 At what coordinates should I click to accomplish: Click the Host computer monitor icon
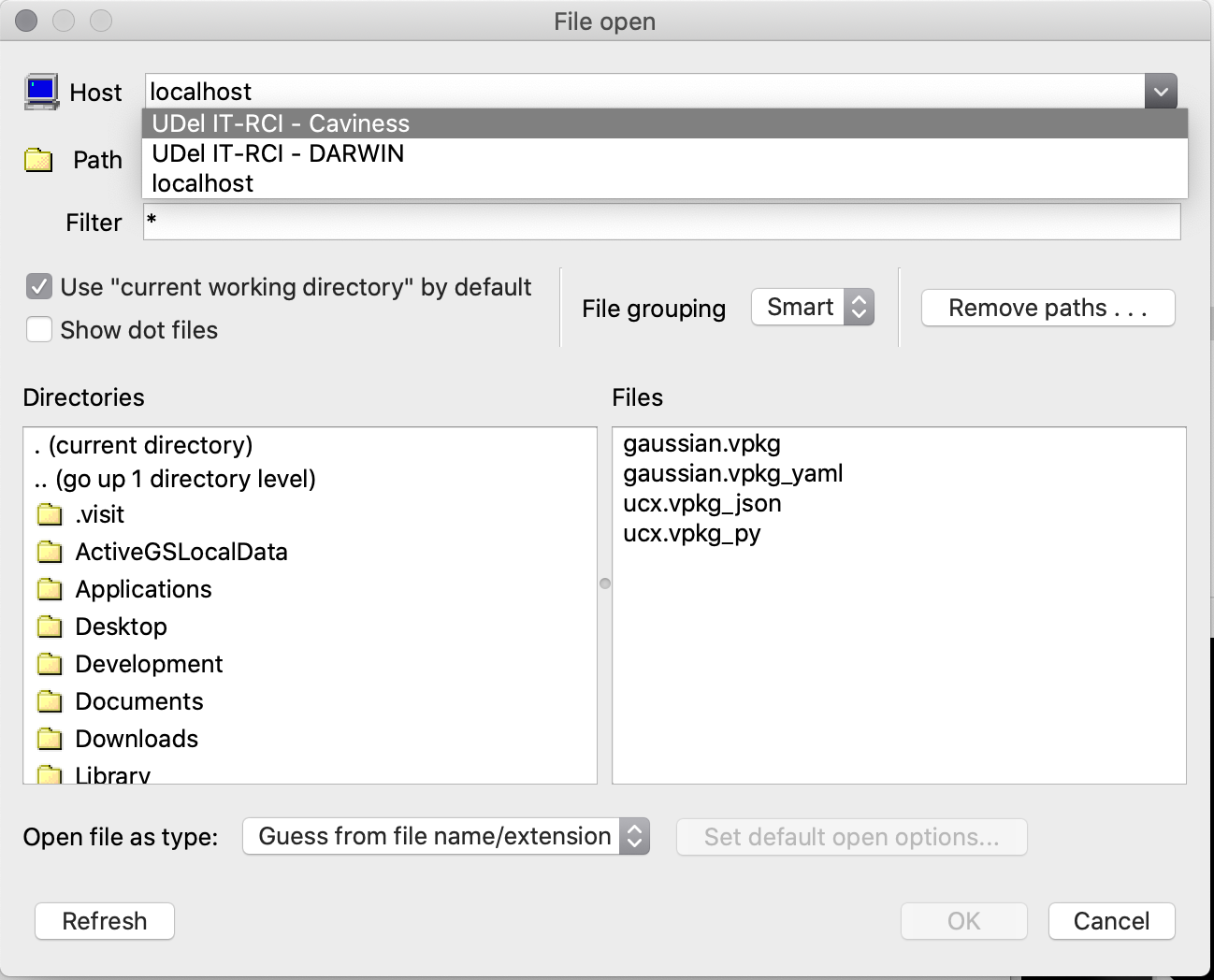41,92
